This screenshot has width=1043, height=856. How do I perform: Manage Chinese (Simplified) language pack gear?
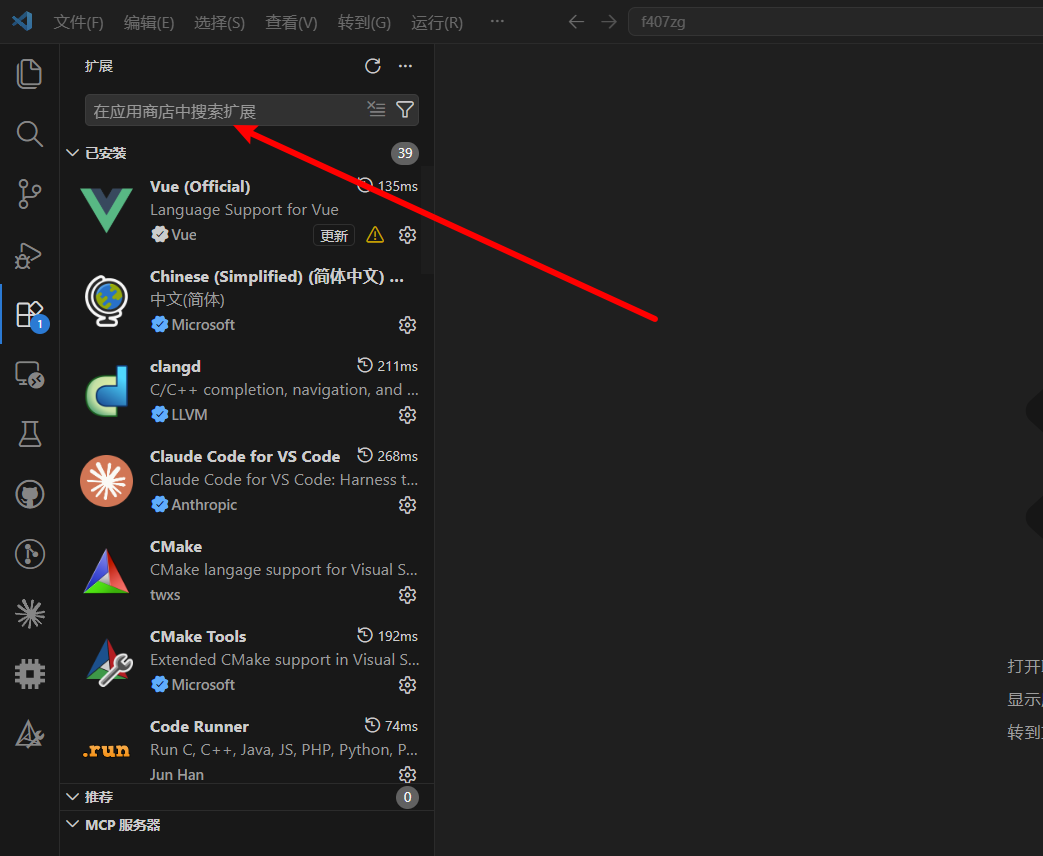point(407,325)
